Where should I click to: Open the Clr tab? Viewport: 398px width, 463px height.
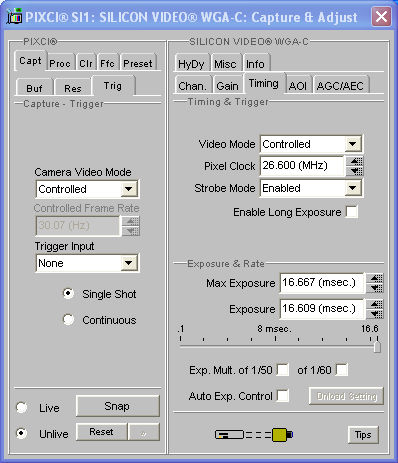pos(86,63)
